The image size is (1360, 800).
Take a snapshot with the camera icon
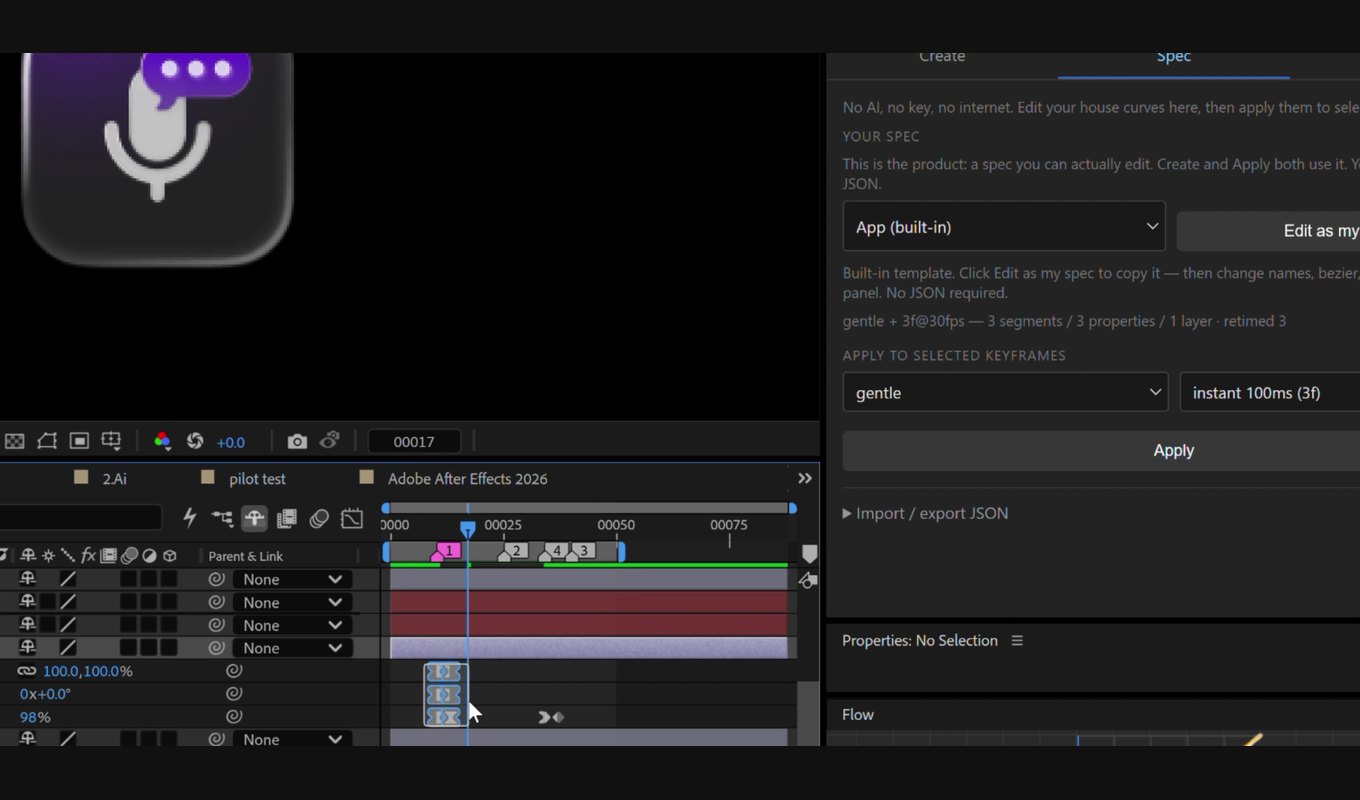297,441
